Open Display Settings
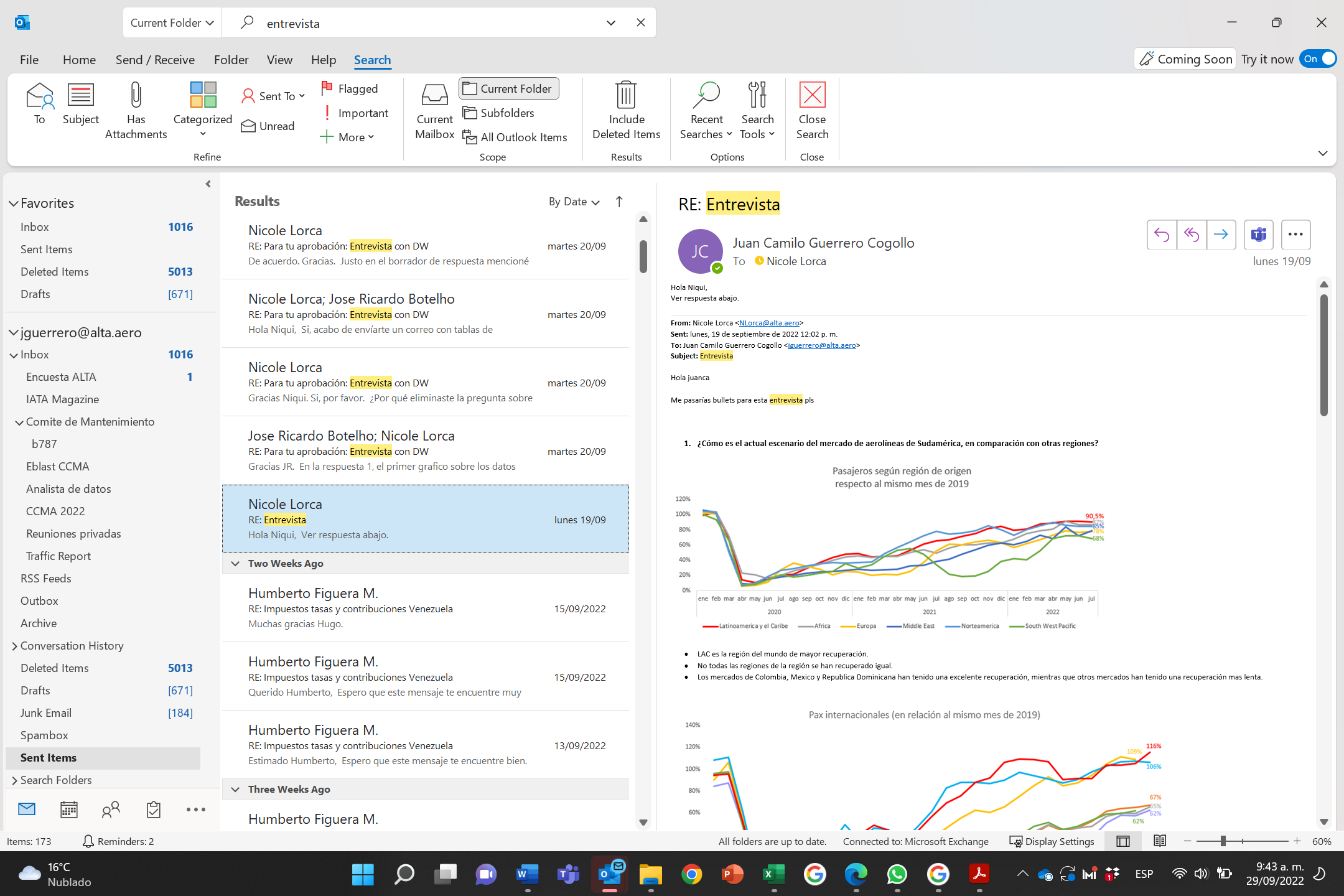1344x896 pixels. click(1052, 841)
